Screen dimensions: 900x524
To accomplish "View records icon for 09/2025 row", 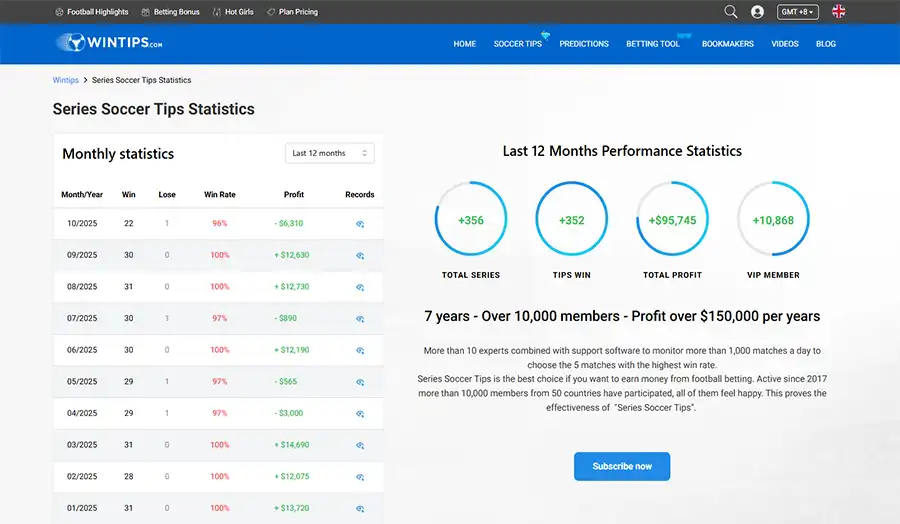I will [360, 255].
